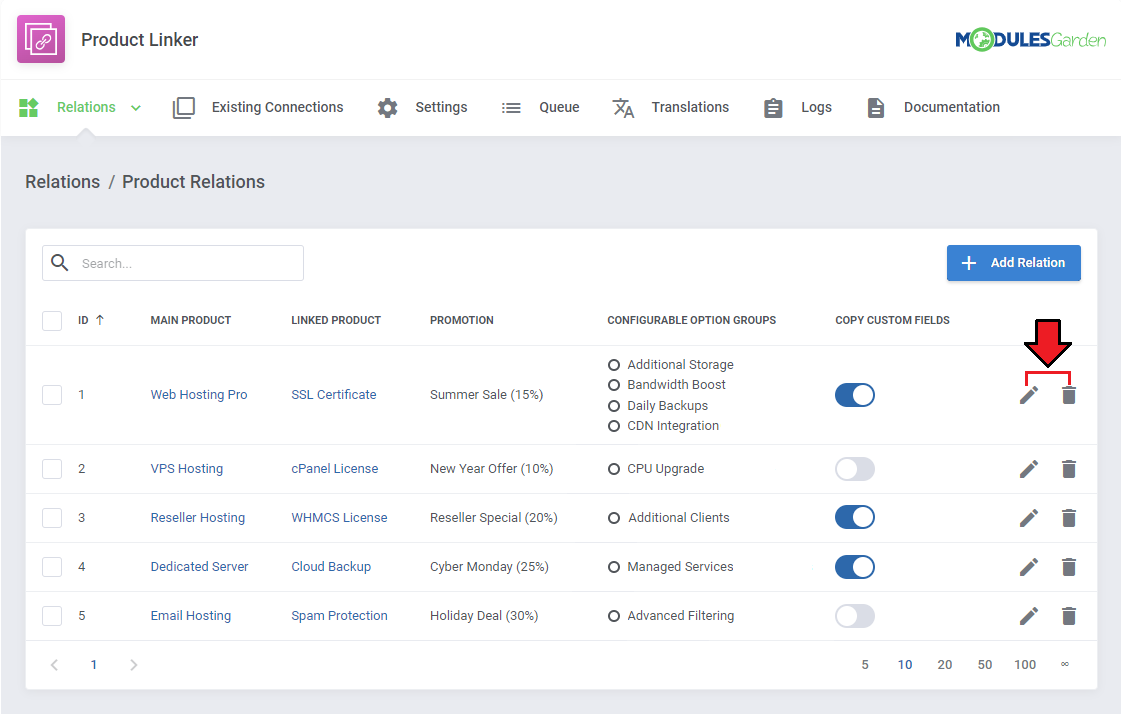Tick the checkbox for row 4
Image resolution: width=1121 pixels, height=714 pixels.
pos(52,567)
